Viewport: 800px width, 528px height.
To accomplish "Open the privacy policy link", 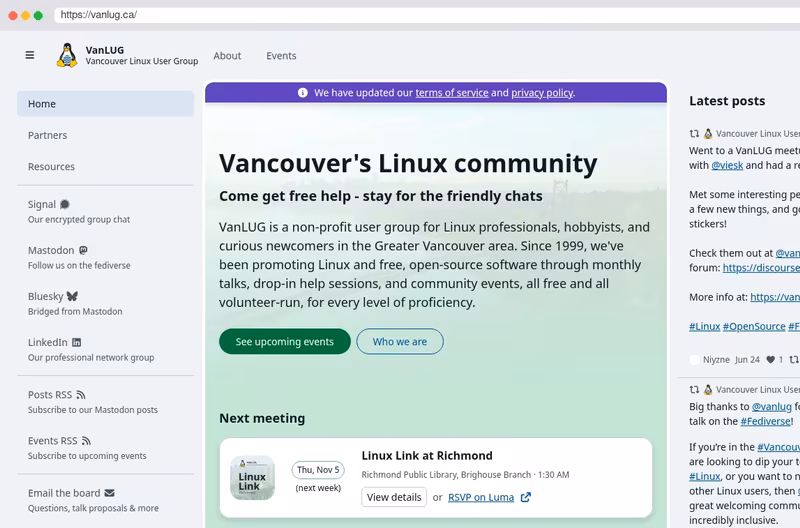I will click(542, 93).
